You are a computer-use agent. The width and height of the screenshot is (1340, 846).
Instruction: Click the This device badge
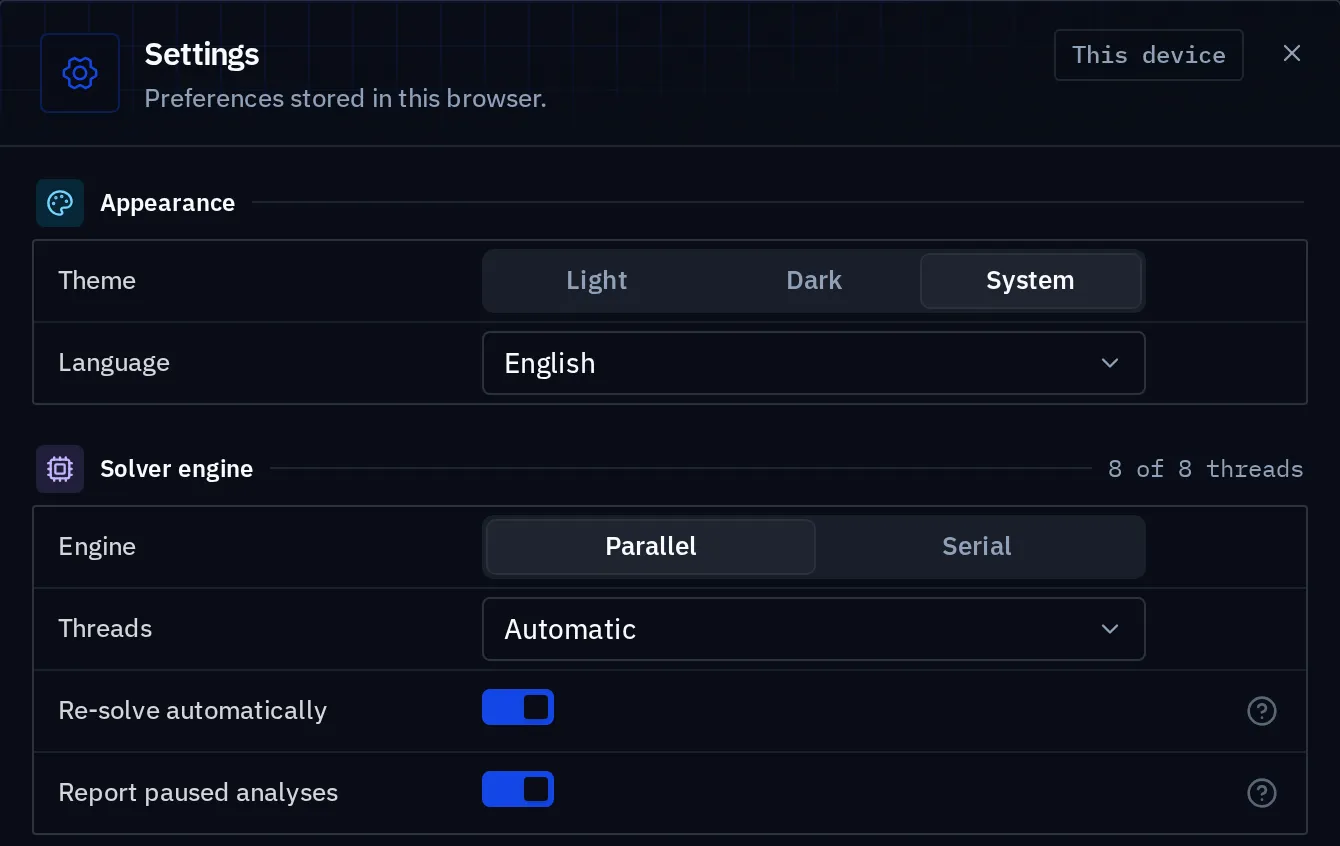1149,55
